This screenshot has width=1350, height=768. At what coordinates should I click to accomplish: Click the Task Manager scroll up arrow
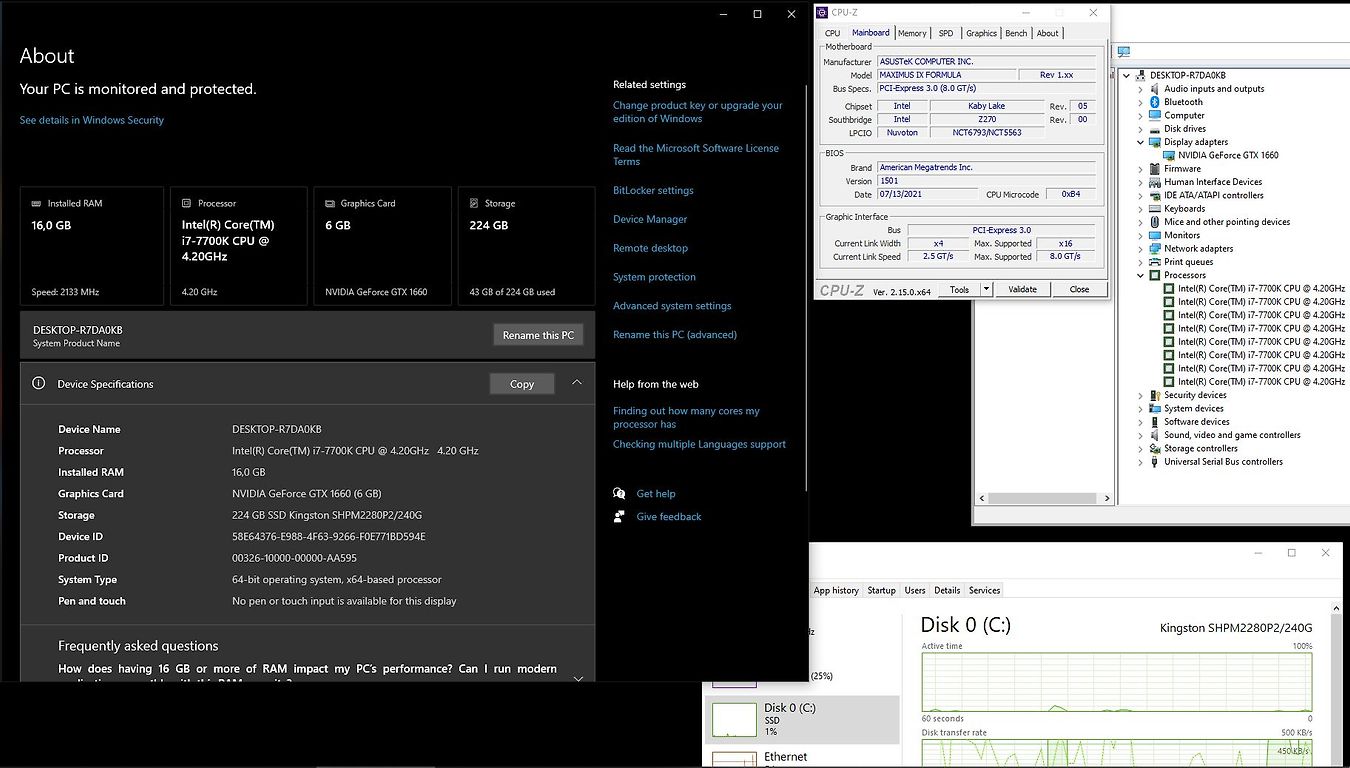(x=1337, y=608)
